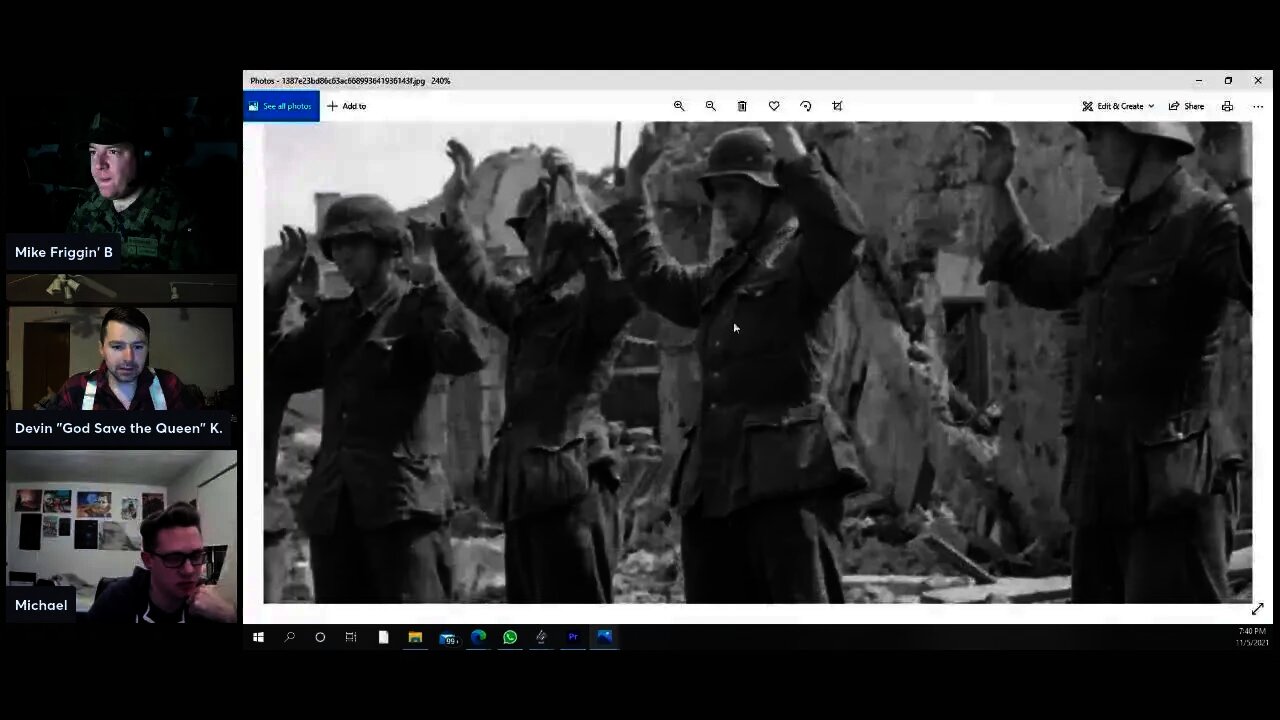Image resolution: width=1280 pixels, height=720 pixels.
Task: Open the Add to option
Action: tap(346, 106)
